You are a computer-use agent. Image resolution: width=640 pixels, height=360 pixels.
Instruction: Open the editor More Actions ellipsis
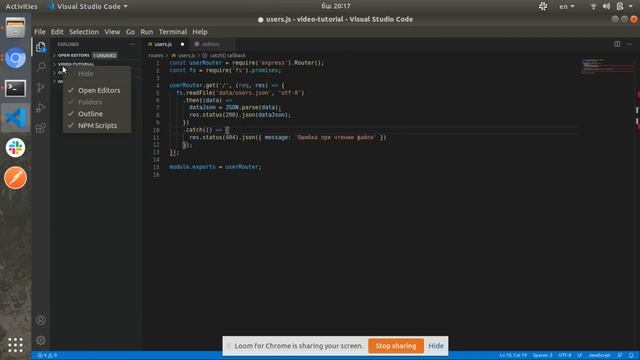(x=629, y=44)
